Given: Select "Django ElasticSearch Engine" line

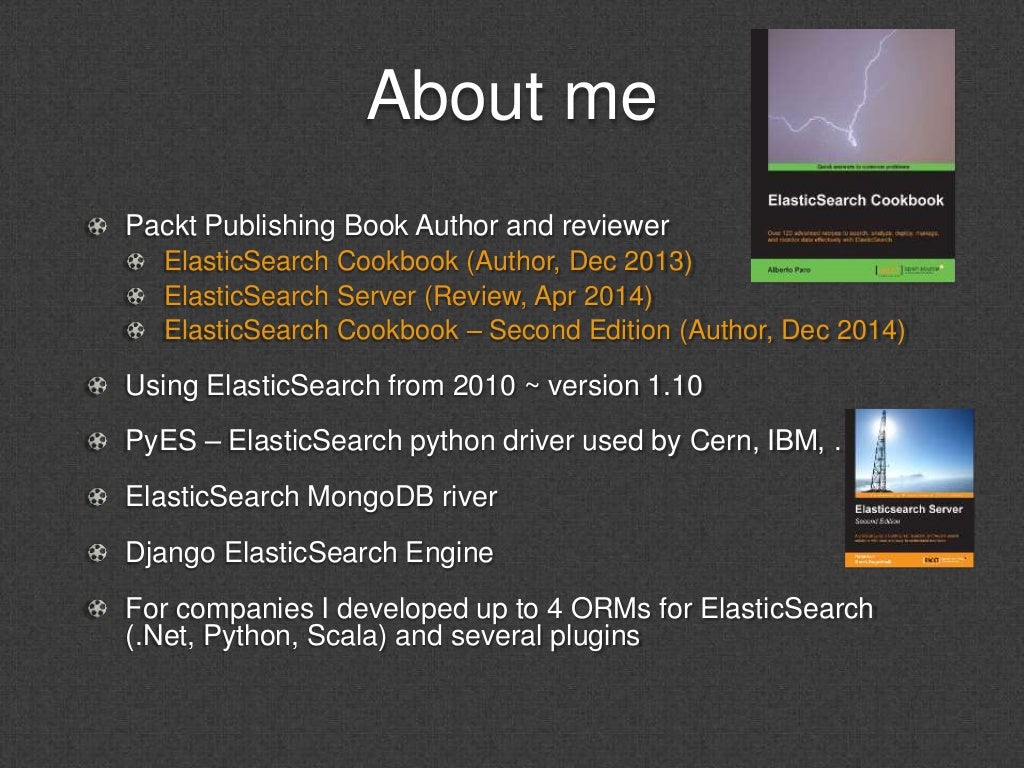Looking at the screenshot, I should tap(309, 553).
